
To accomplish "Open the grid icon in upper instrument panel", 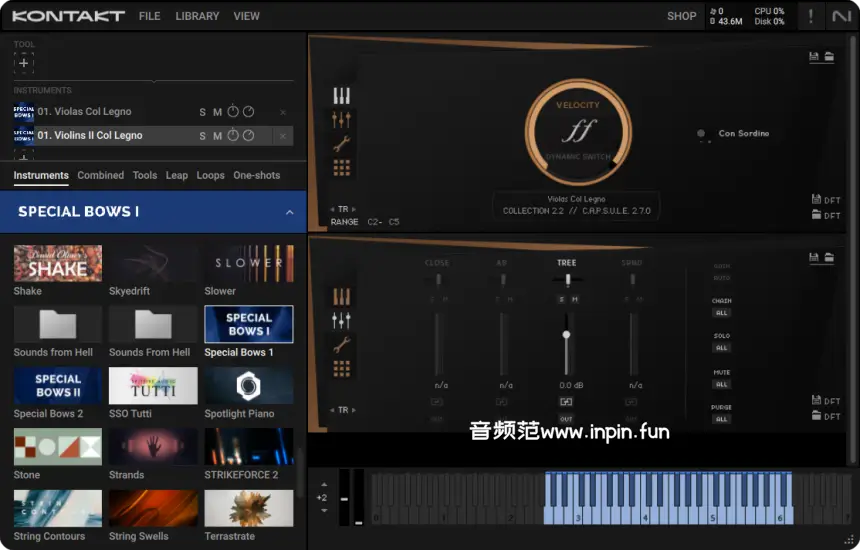I will pyautogui.click(x=342, y=168).
